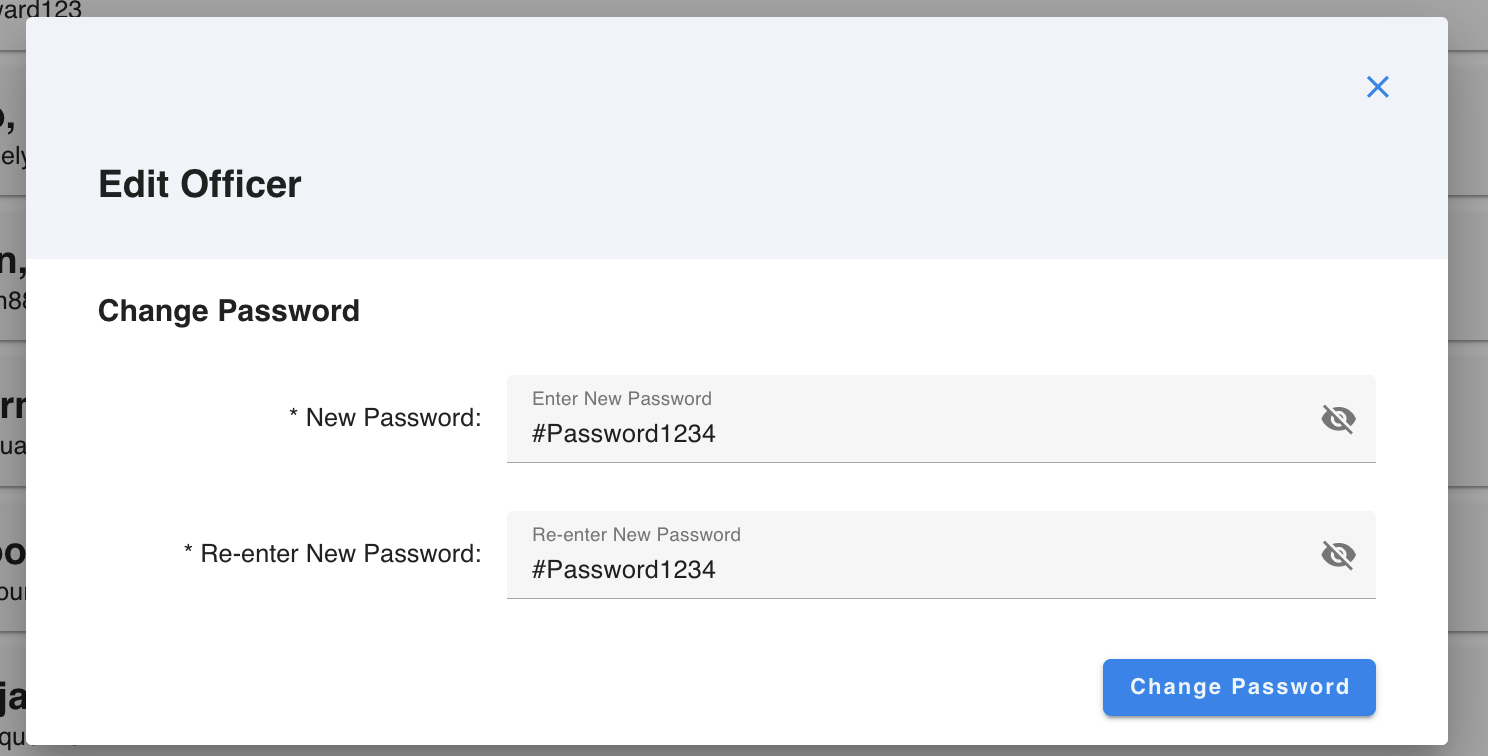The height and width of the screenshot is (756, 1488).
Task: Click the blue X to dismiss Edit Officer
Action: (x=1377, y=87)
